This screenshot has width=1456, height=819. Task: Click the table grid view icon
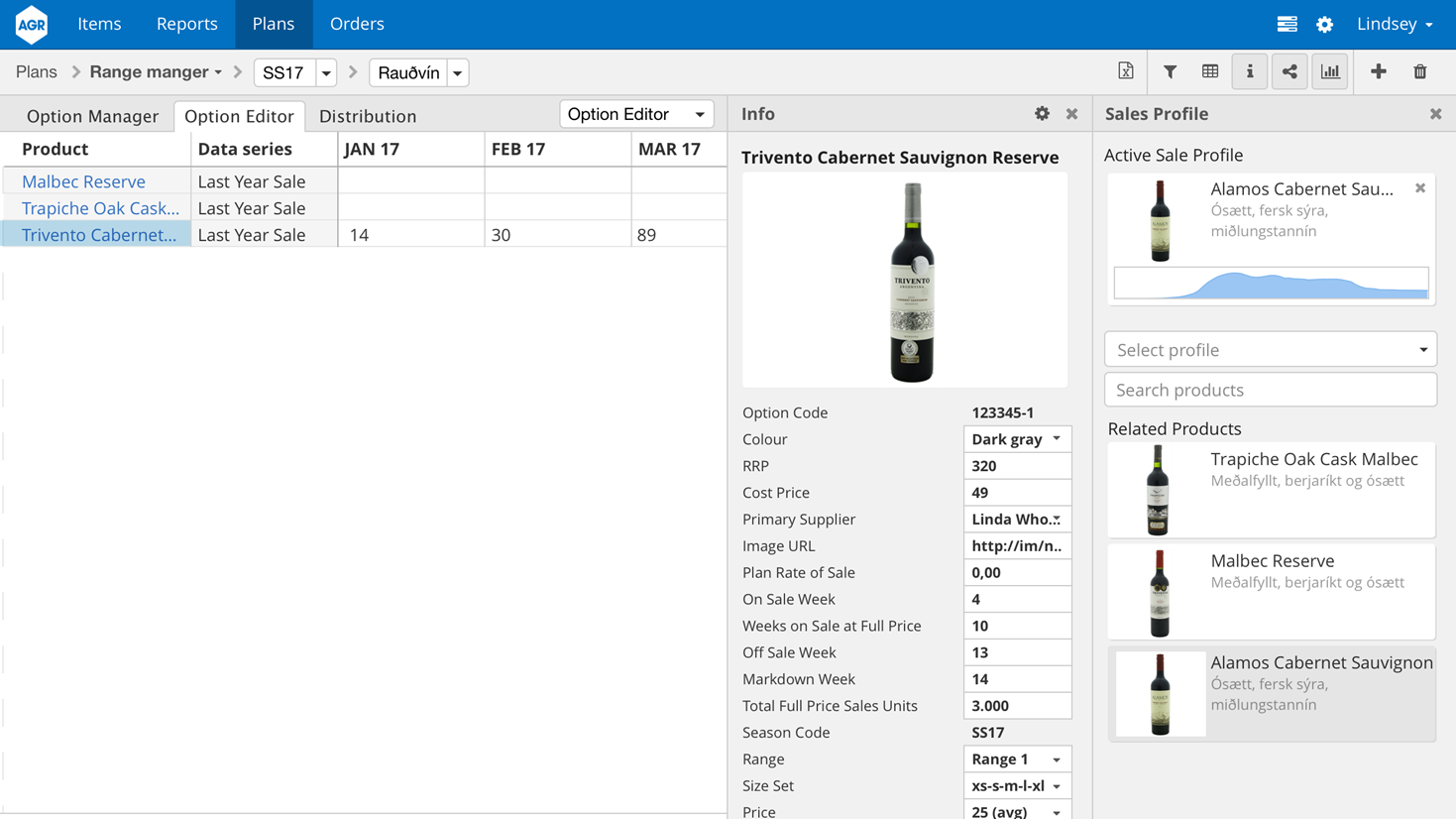point(1210,71)
